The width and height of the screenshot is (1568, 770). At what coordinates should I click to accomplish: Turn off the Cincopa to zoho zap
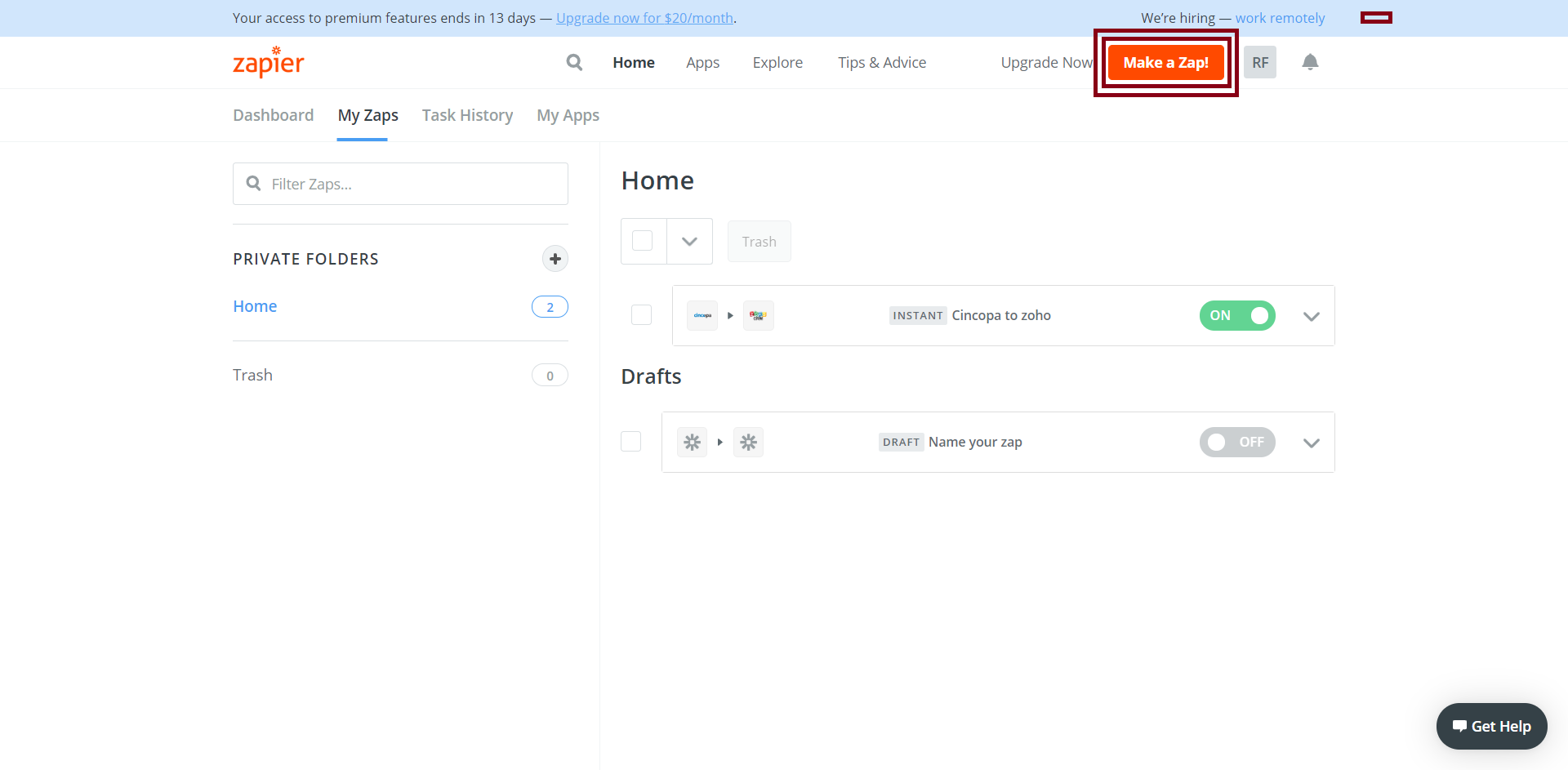(x=1236, y=315)
